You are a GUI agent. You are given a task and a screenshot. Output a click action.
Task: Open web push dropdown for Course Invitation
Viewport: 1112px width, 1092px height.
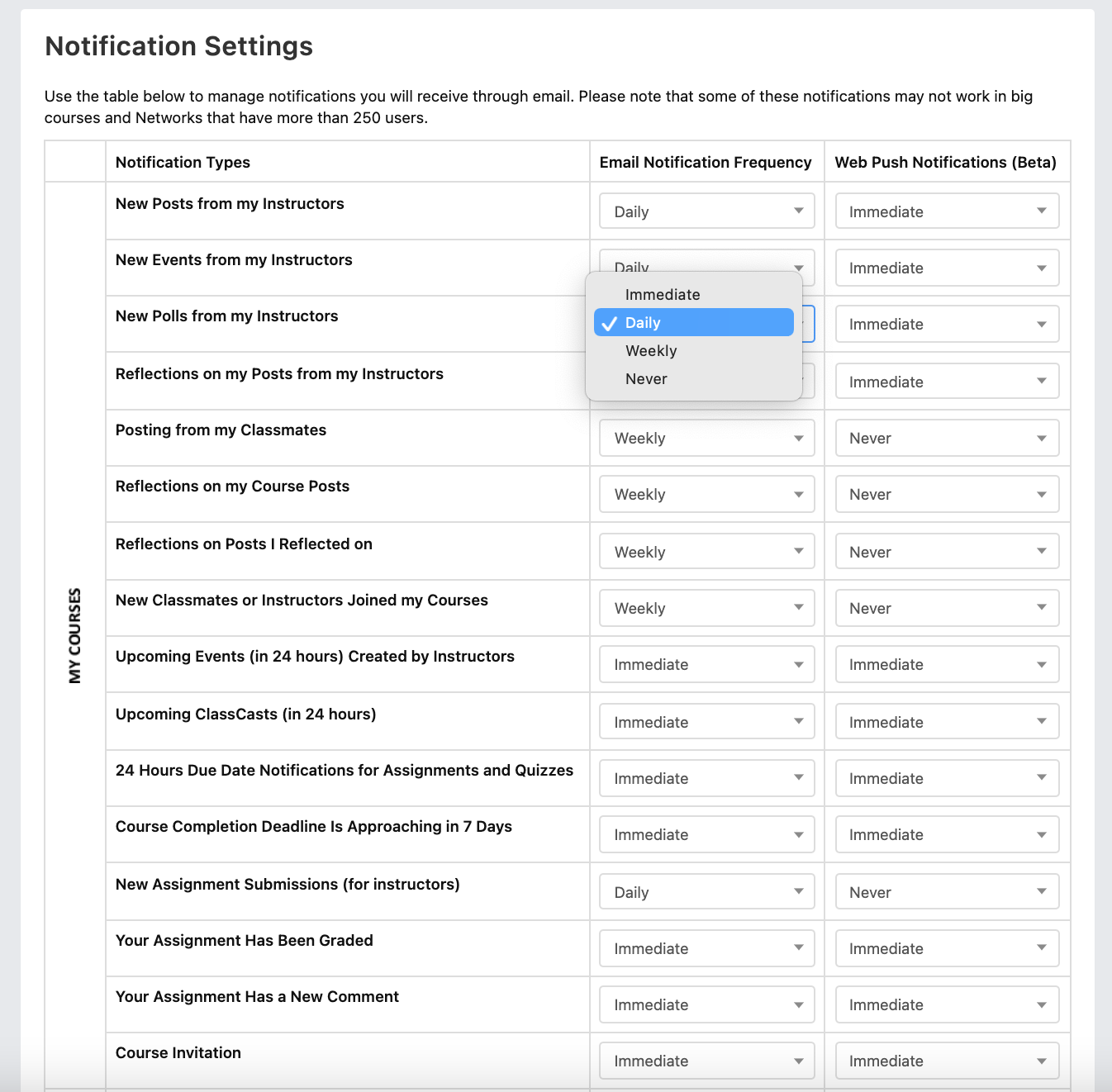[x=947, y=1061]
